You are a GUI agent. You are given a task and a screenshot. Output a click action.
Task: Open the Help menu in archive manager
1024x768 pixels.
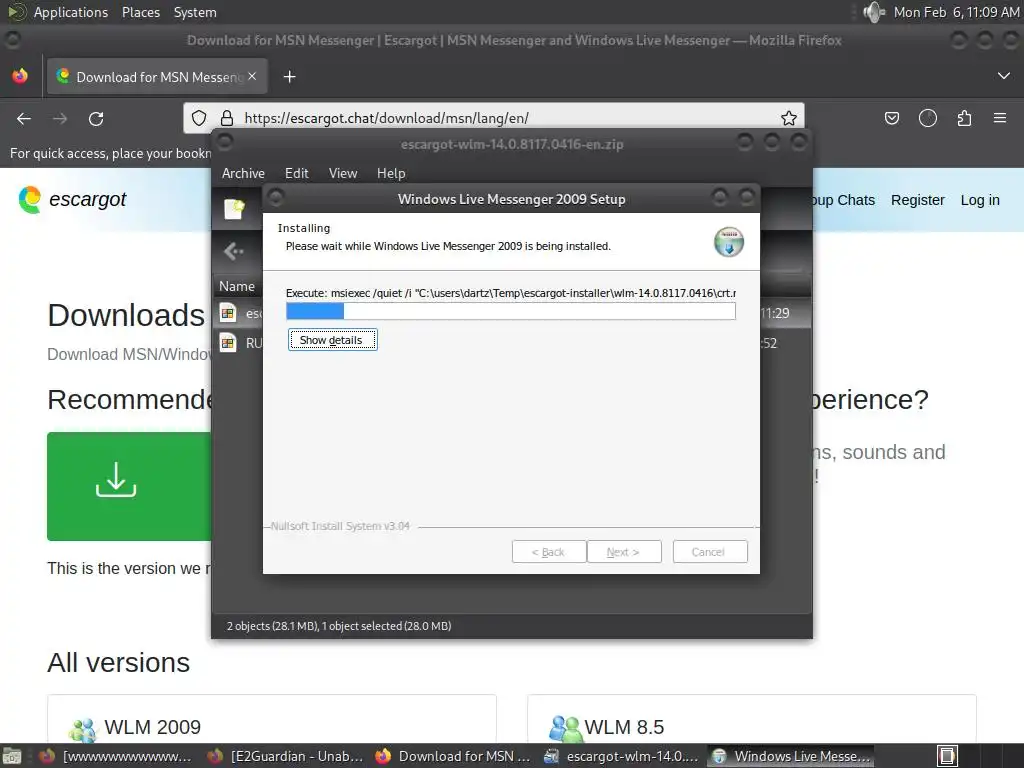point(391,173)
